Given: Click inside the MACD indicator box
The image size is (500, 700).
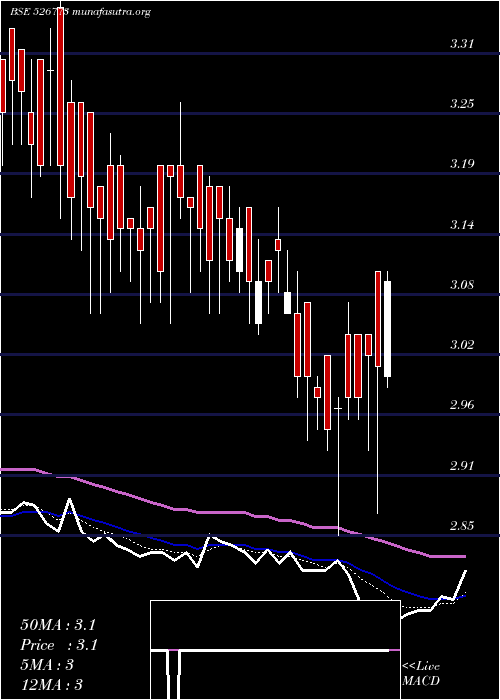Looking at the screenshot, I should click(275, 650).
